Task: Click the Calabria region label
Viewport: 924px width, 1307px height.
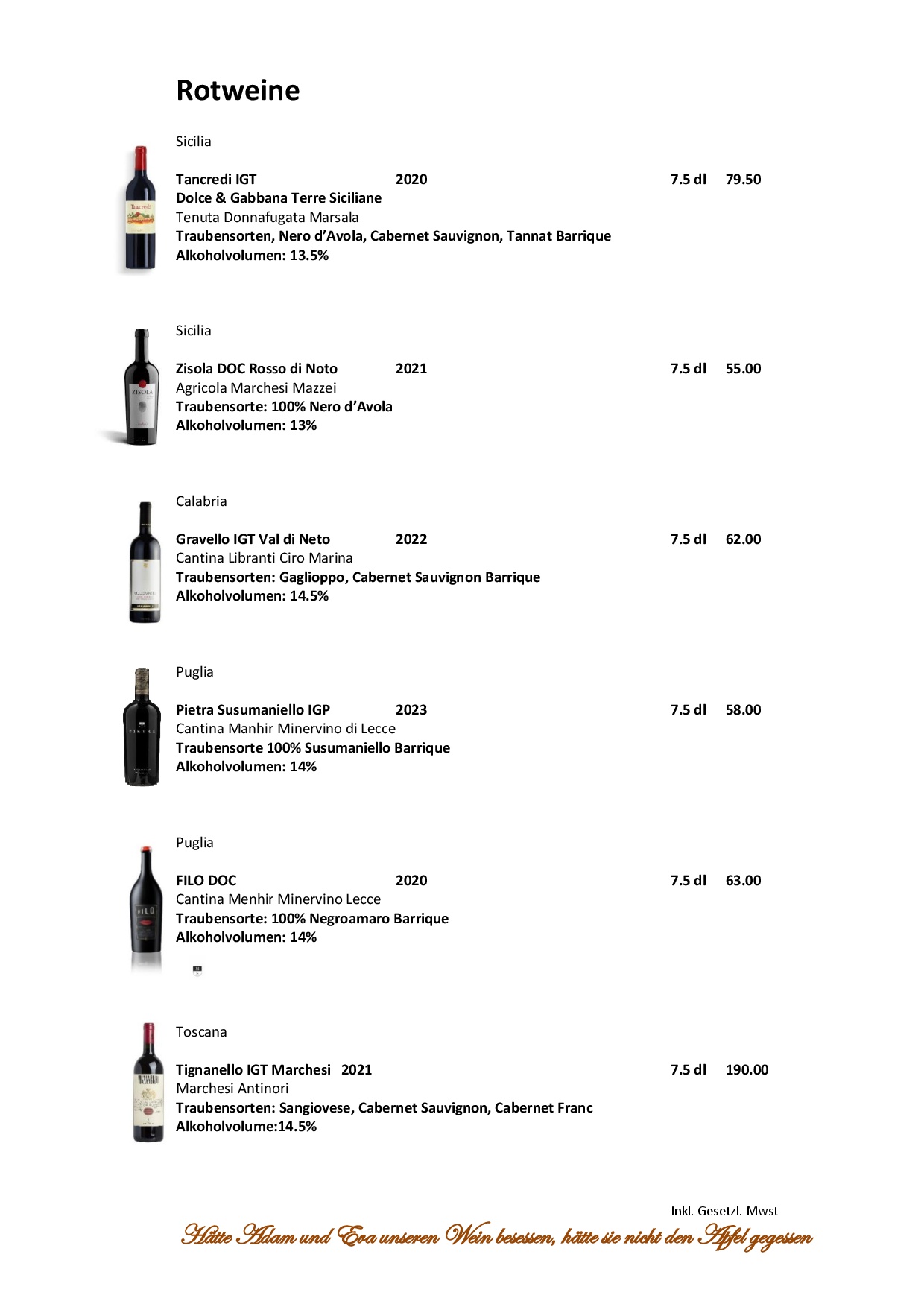Action: (201, 501)
